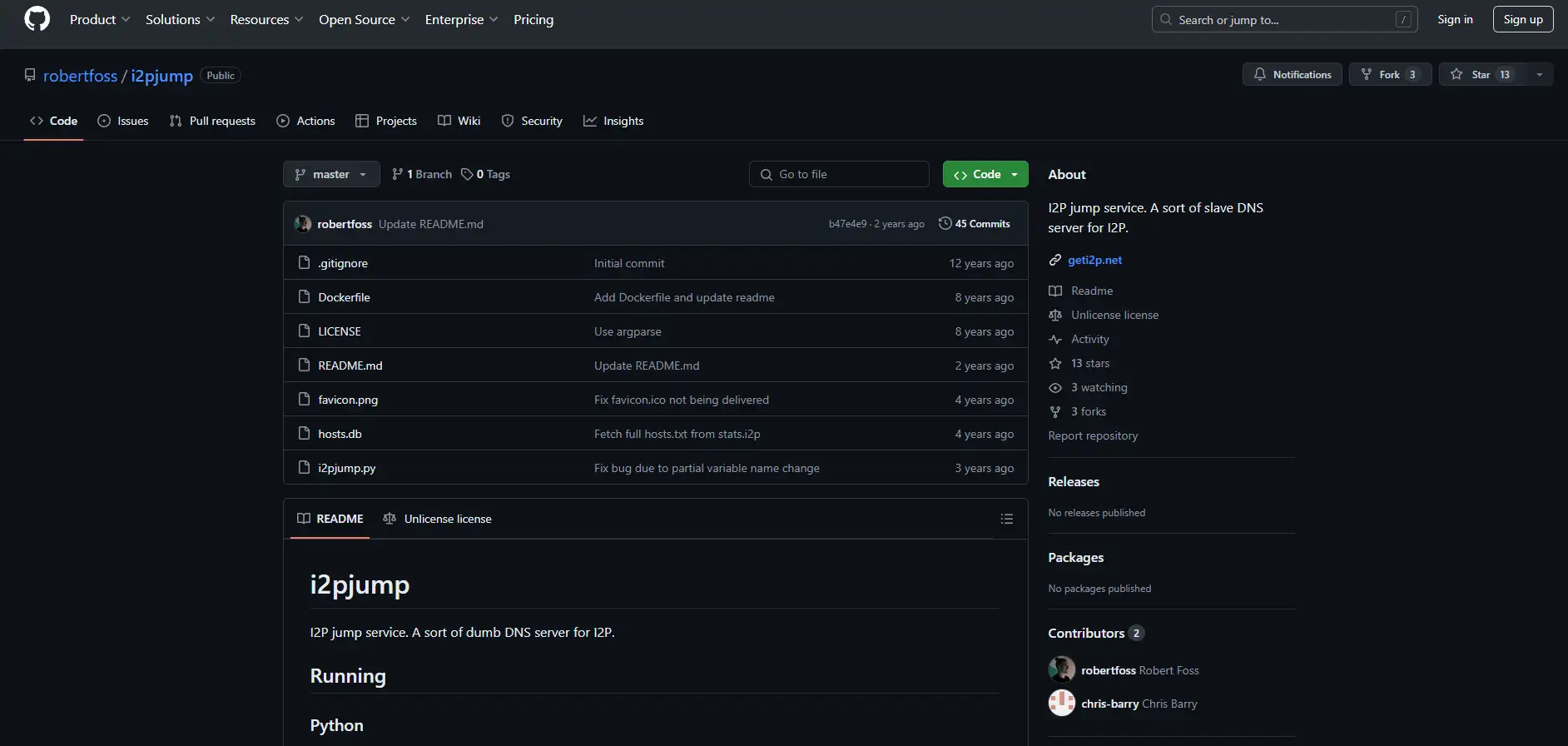
Task: Click the star icon in the Star button
Action: 1456,74
